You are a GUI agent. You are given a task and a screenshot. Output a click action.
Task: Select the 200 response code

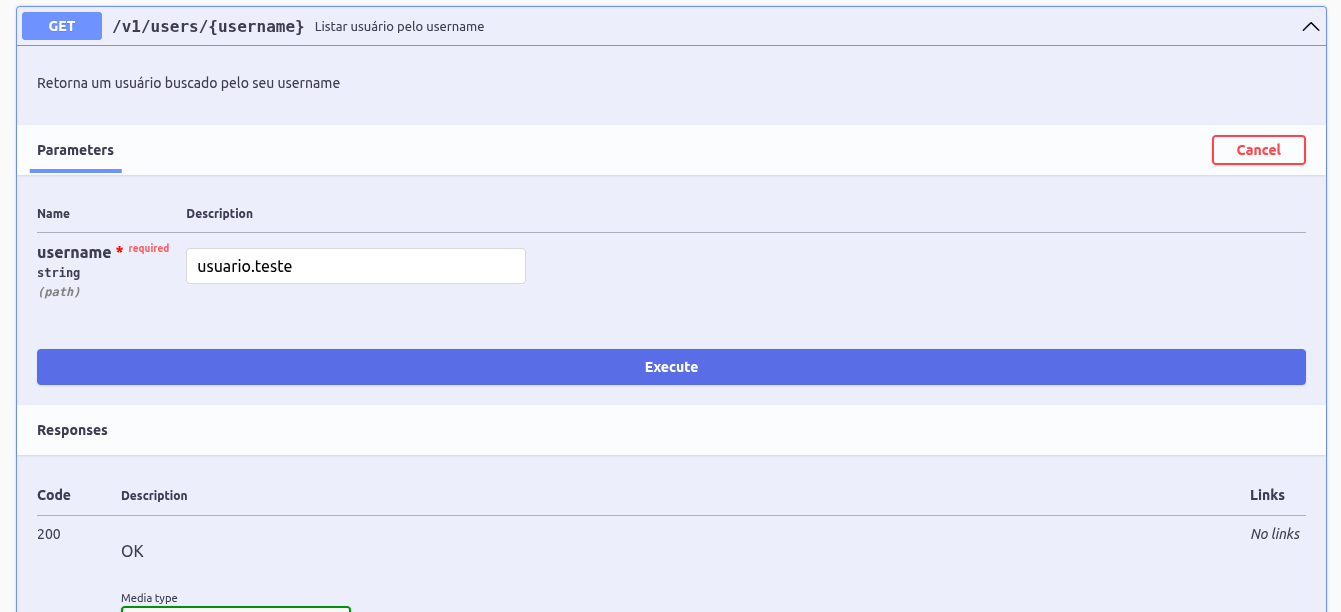point(49,535)
